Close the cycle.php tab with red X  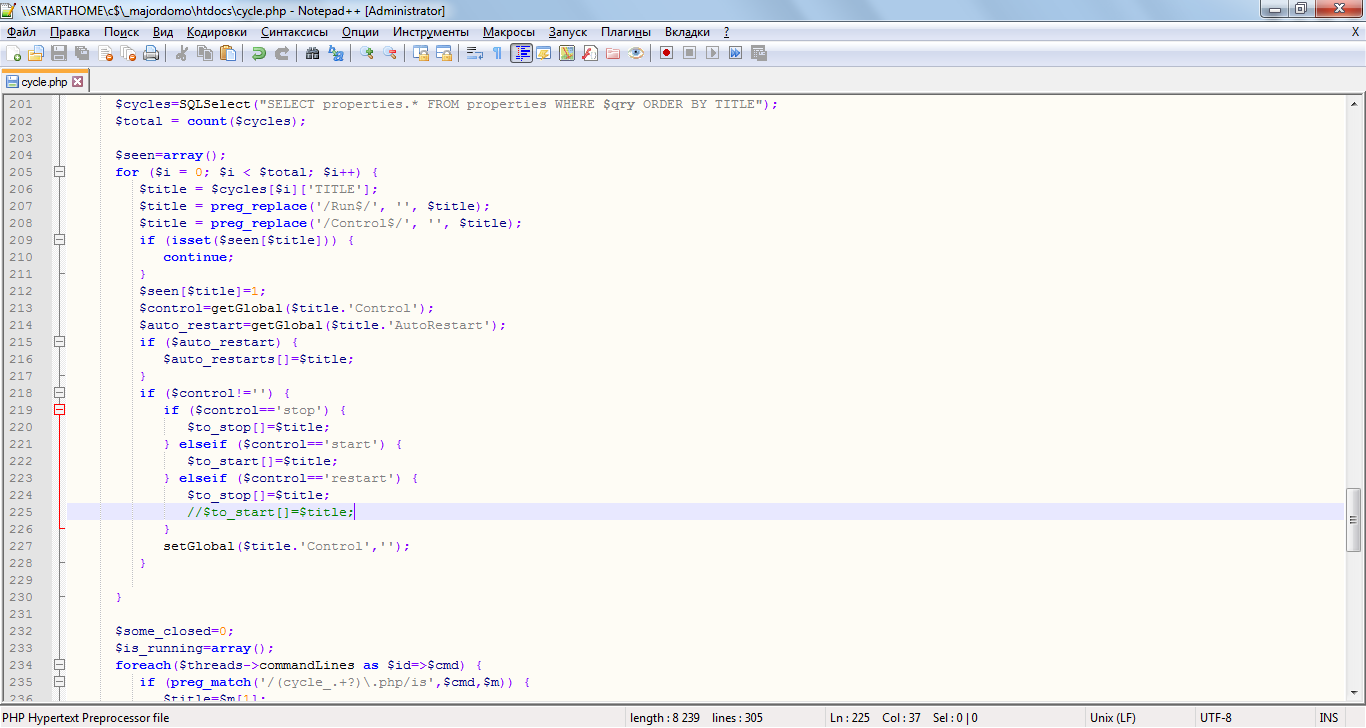pos(78,82)
